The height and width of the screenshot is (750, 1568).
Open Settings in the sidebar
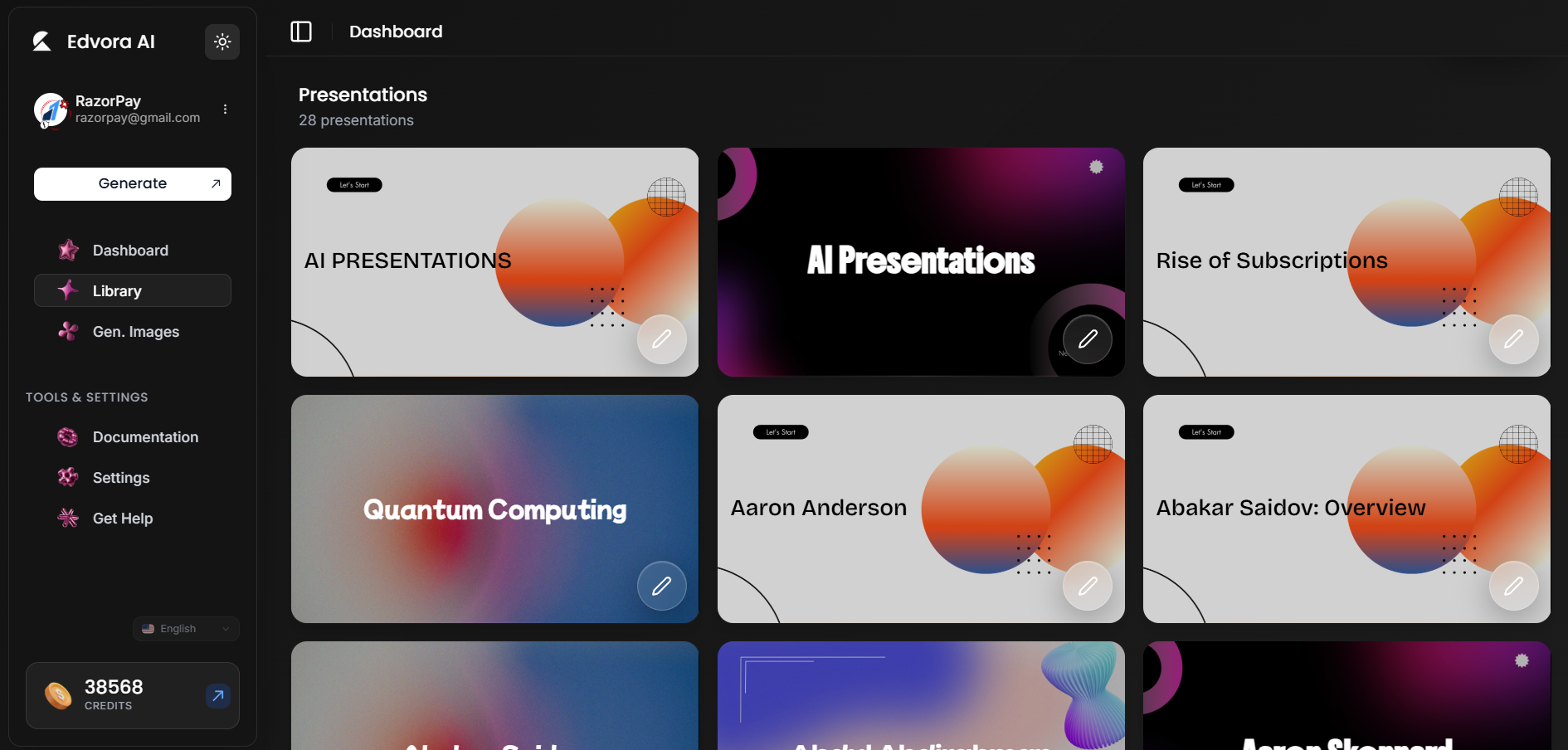pos(133,477)
